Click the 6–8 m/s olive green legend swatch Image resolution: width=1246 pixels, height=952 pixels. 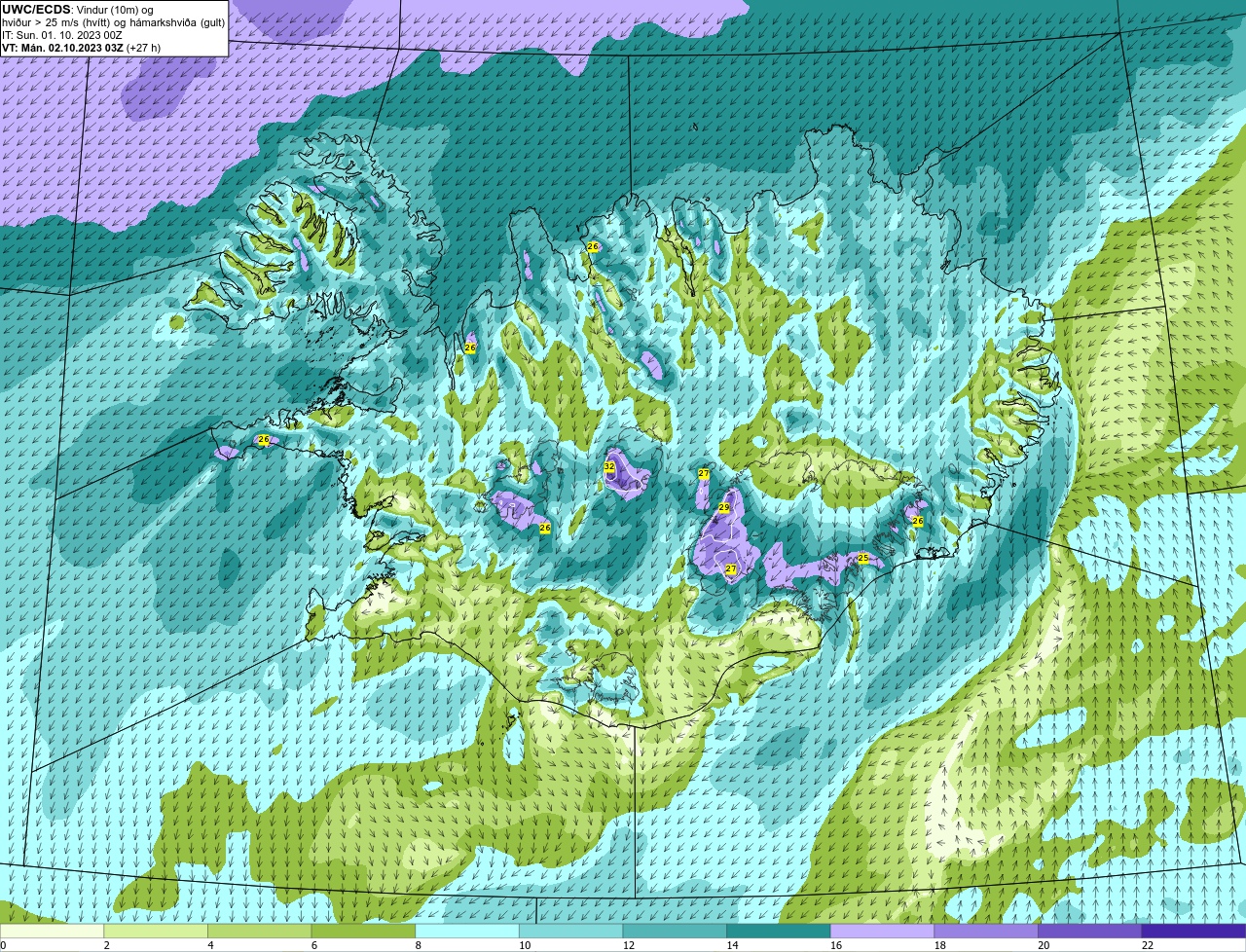[x=364, y=932]
